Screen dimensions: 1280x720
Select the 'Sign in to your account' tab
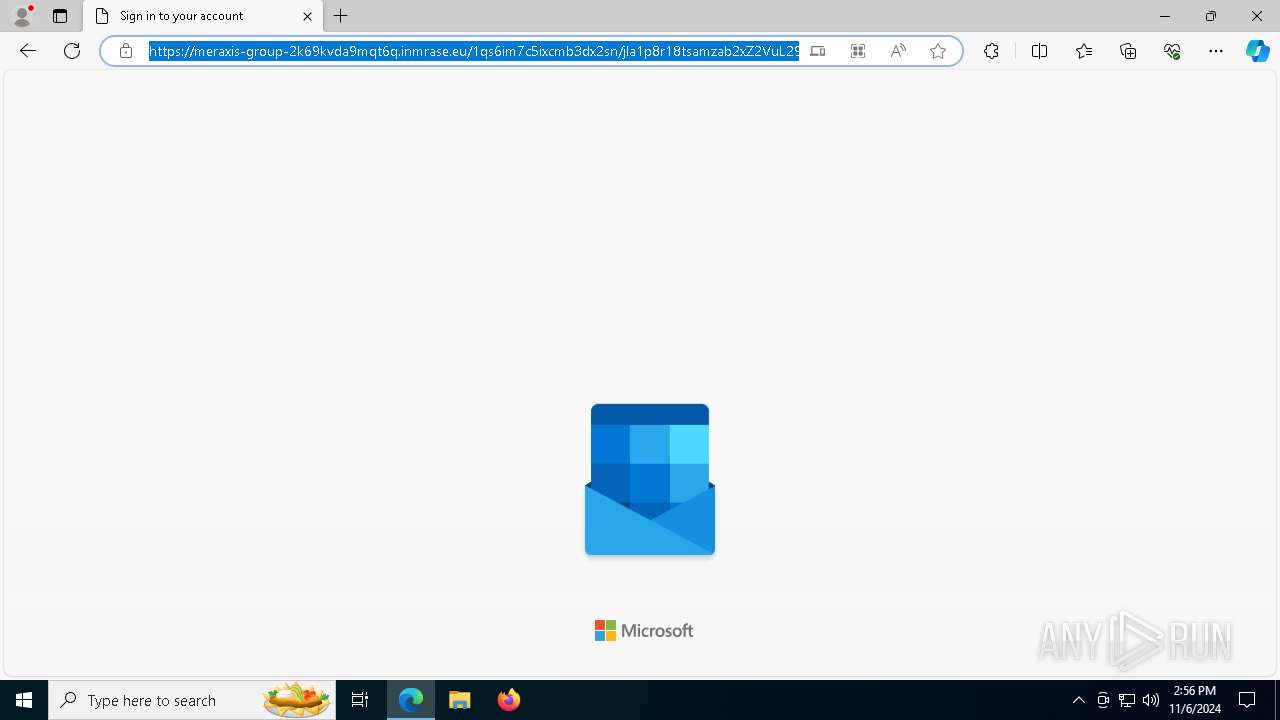[x=203, y=16]
